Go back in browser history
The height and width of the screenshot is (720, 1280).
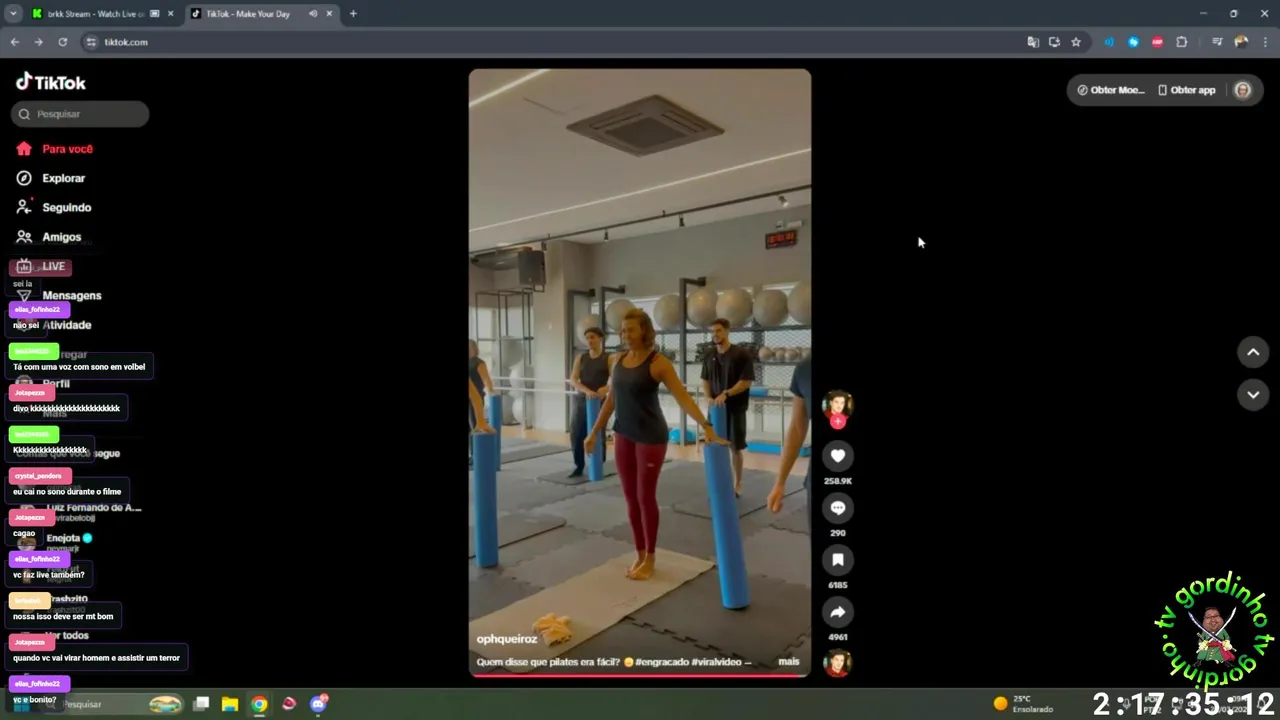[14, 42]
